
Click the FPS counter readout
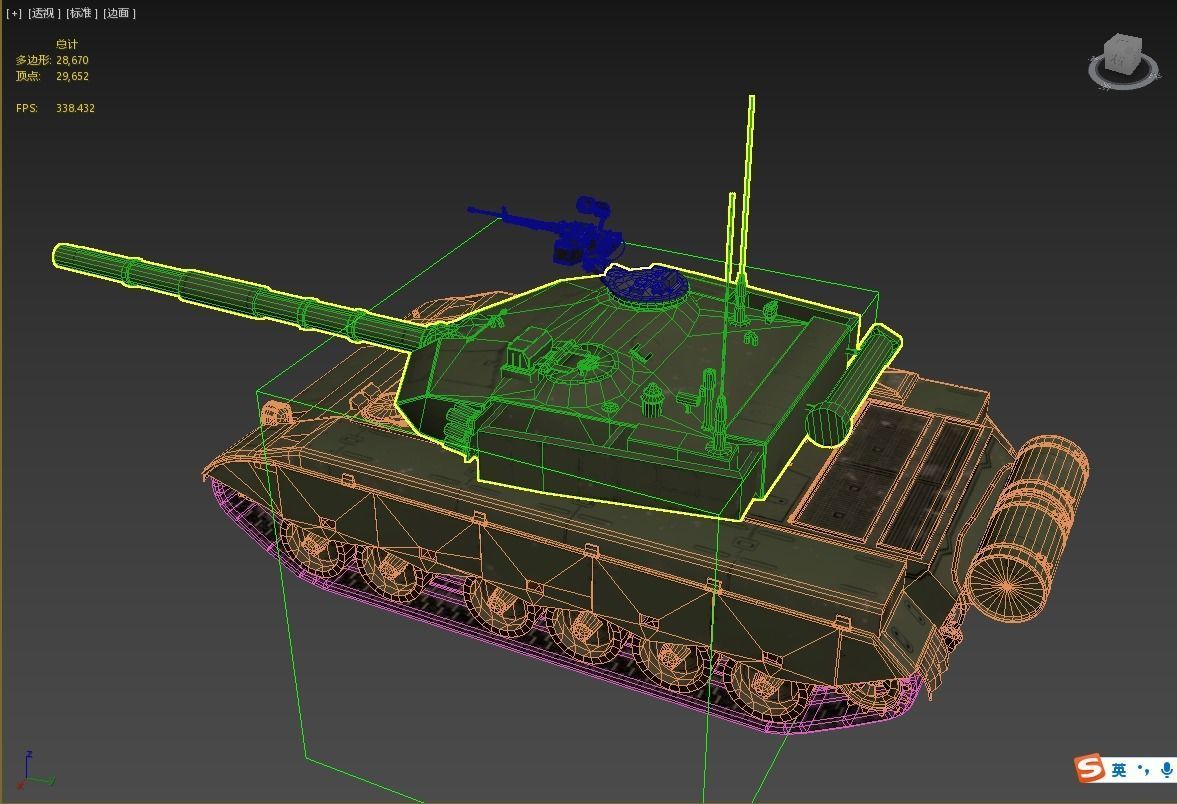tap(75, 107)
